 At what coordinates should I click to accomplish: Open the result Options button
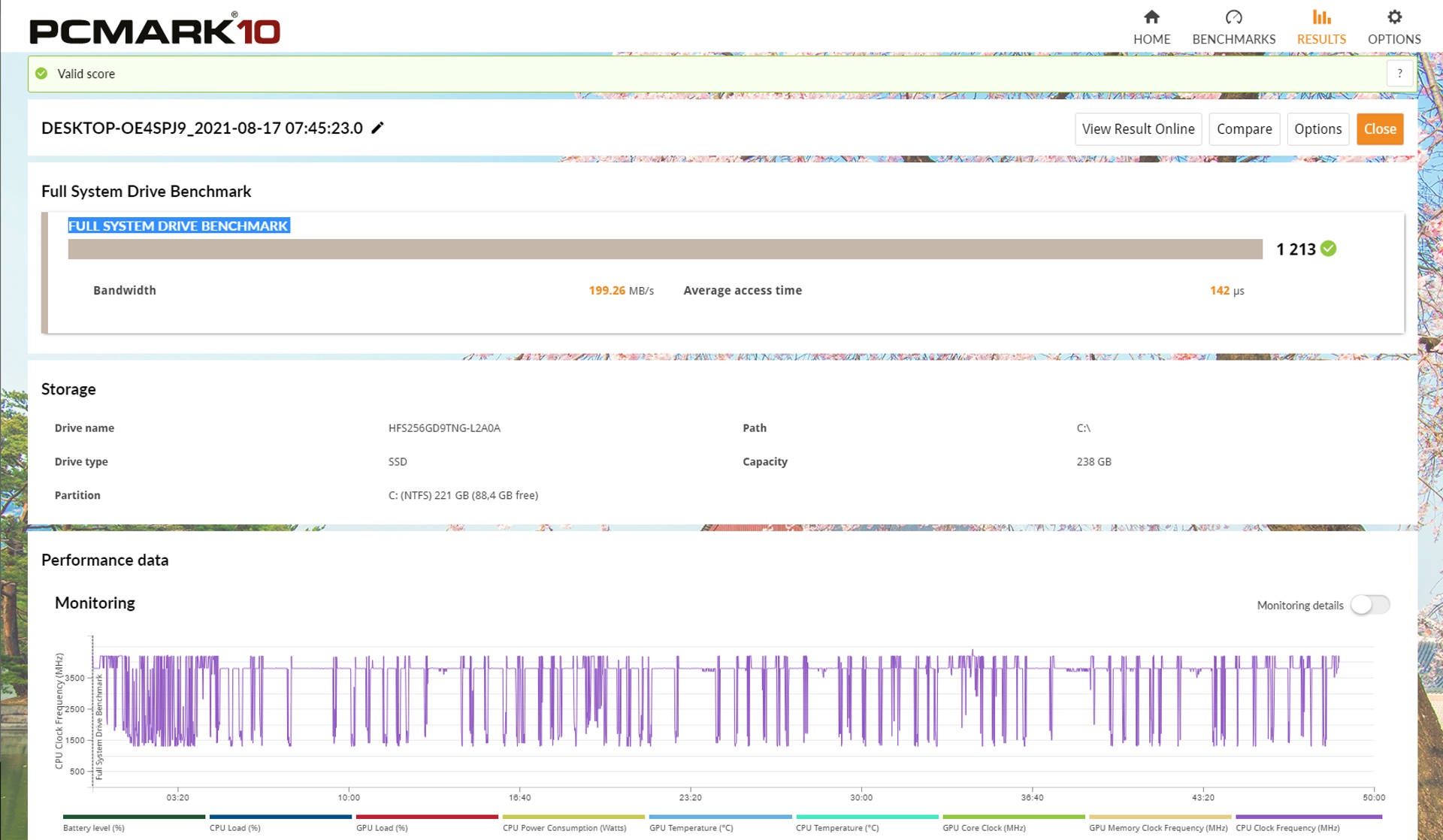pyautogui.click(x=1317, y=129)
